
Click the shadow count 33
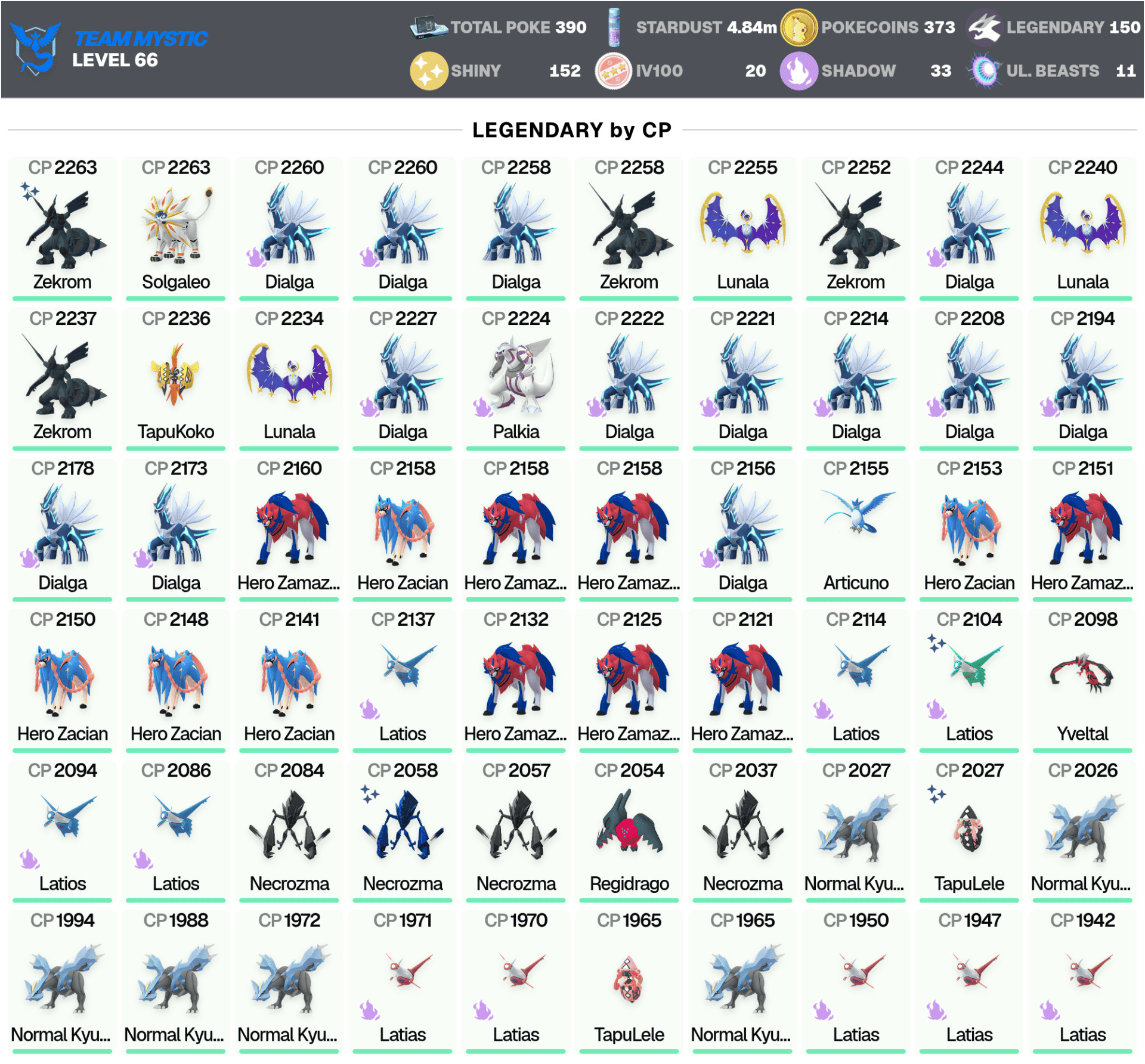point(941,71)
